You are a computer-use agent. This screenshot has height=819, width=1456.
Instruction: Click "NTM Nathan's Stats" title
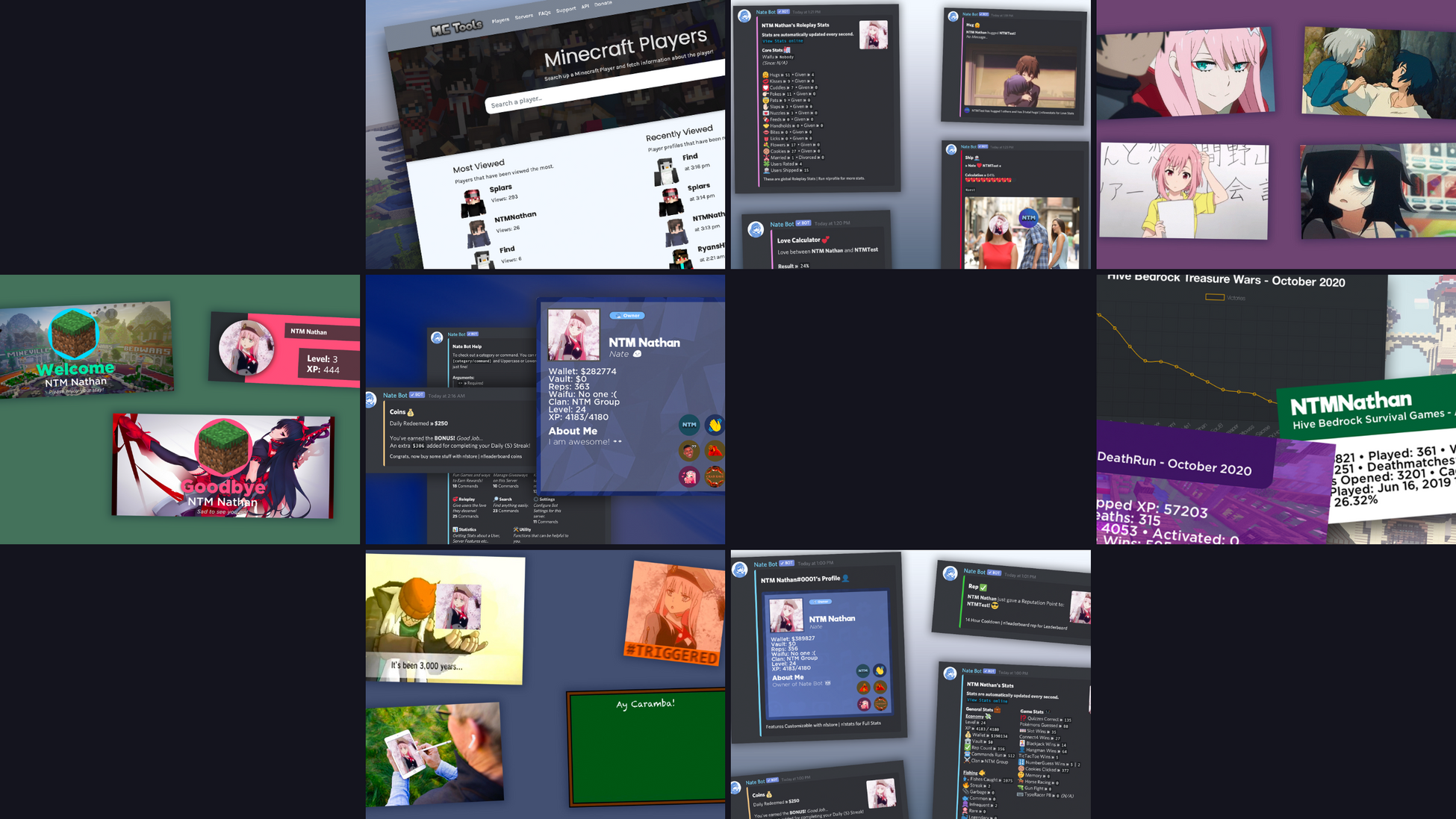tap(990, 685)
